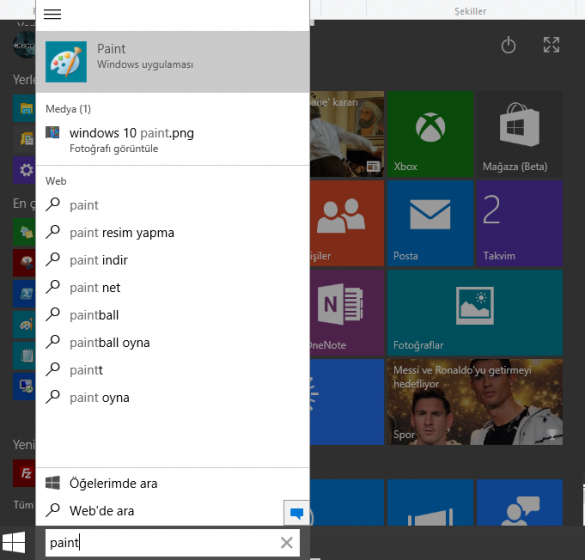Open the Takvim calendar tile

click(x=520, y=223)
